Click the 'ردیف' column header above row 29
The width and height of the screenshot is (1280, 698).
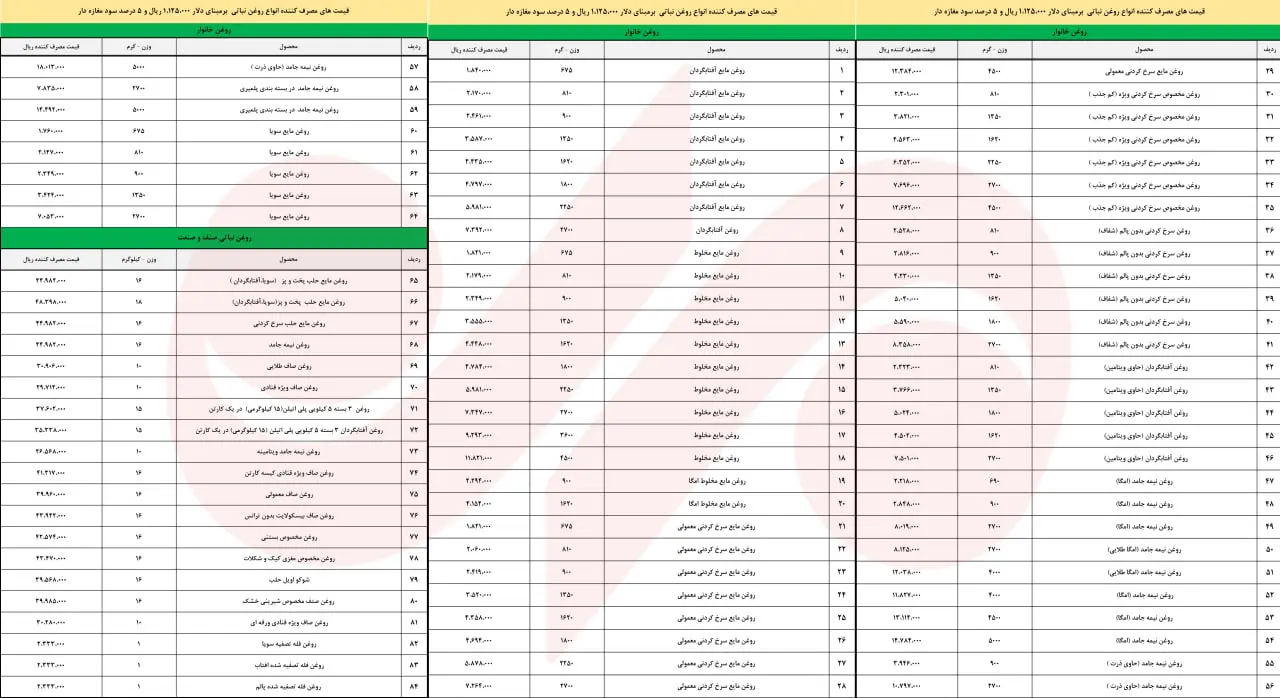[1268, 49]
